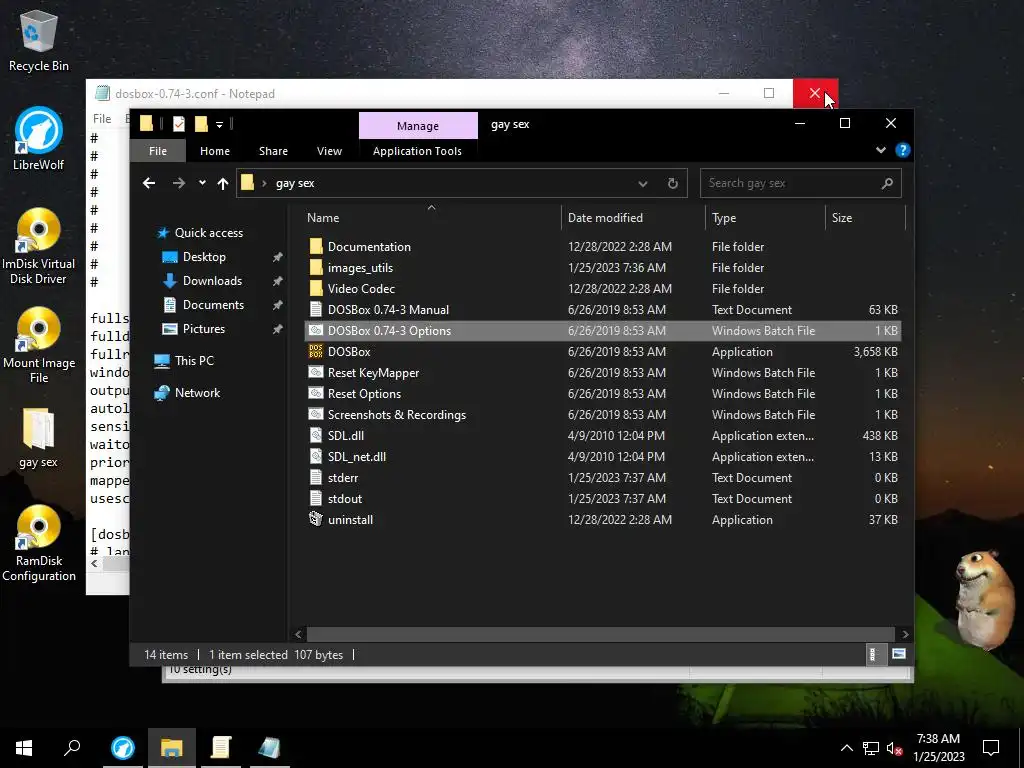Open Pictures in navigation pane
Image resolution: width=1024 pixels, height=768 pixels.
[x=204, y=328]
